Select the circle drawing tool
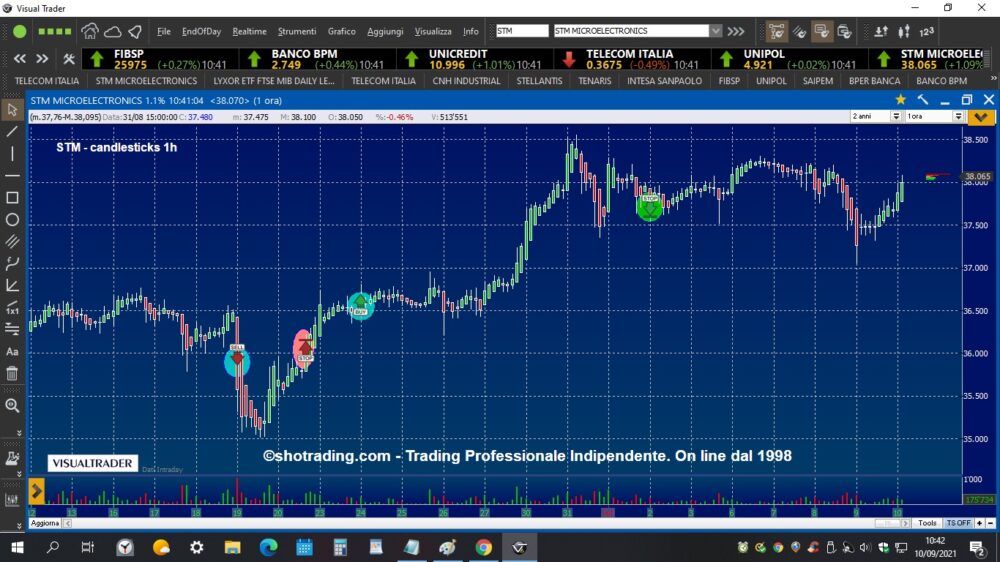1000x562 pixels. [12, 220]
